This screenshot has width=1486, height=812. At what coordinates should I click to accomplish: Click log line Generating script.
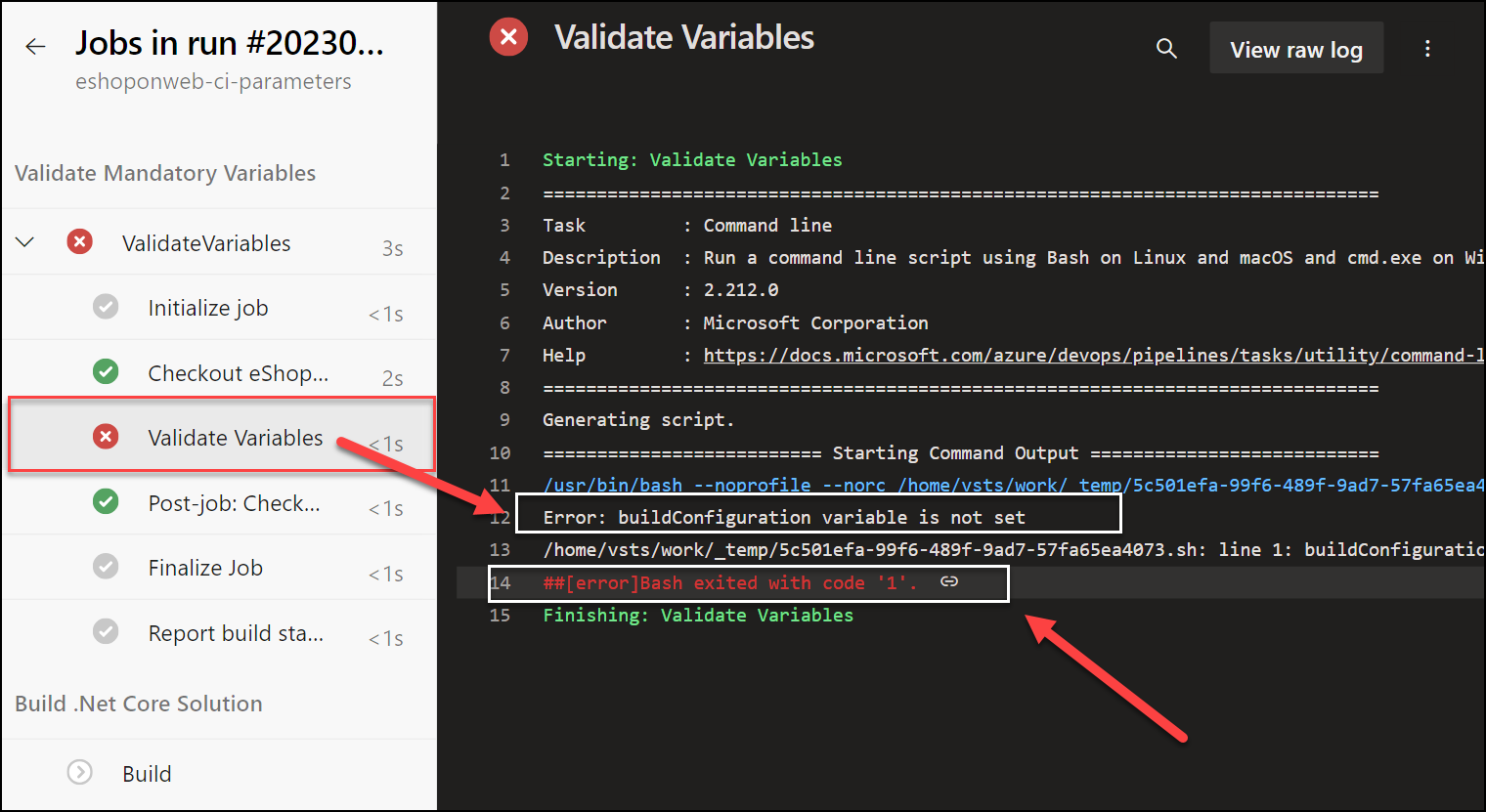tap(638, 419)
